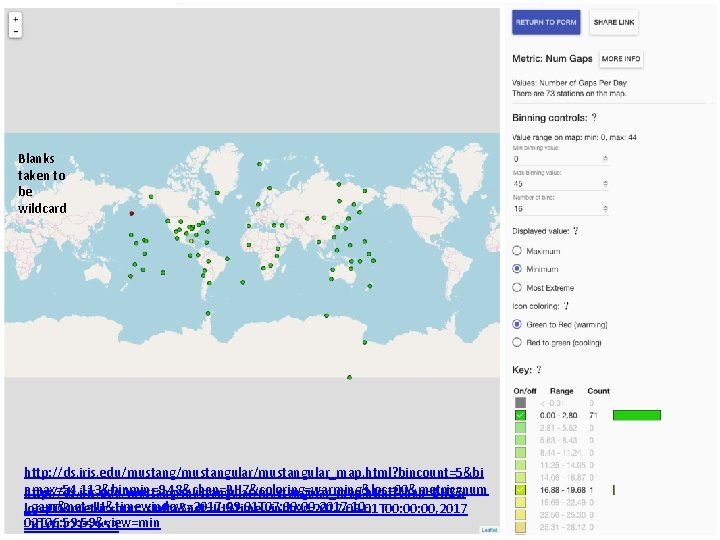Uncheck the 0.00 - 2.80 bin
This screenshot has width=720, height=540.
[x=520, y=415]
